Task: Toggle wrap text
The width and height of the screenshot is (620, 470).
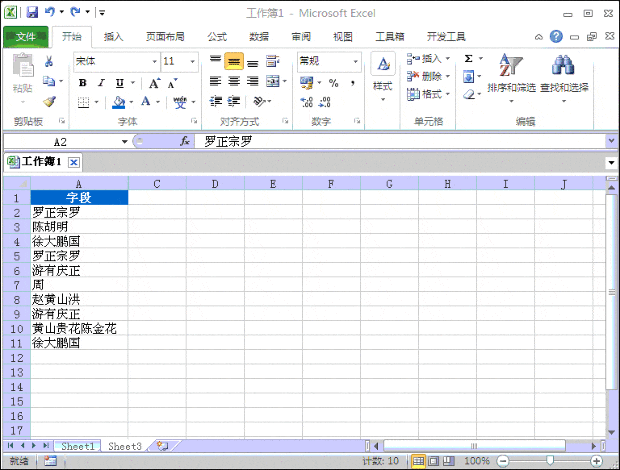Action: 272,61
